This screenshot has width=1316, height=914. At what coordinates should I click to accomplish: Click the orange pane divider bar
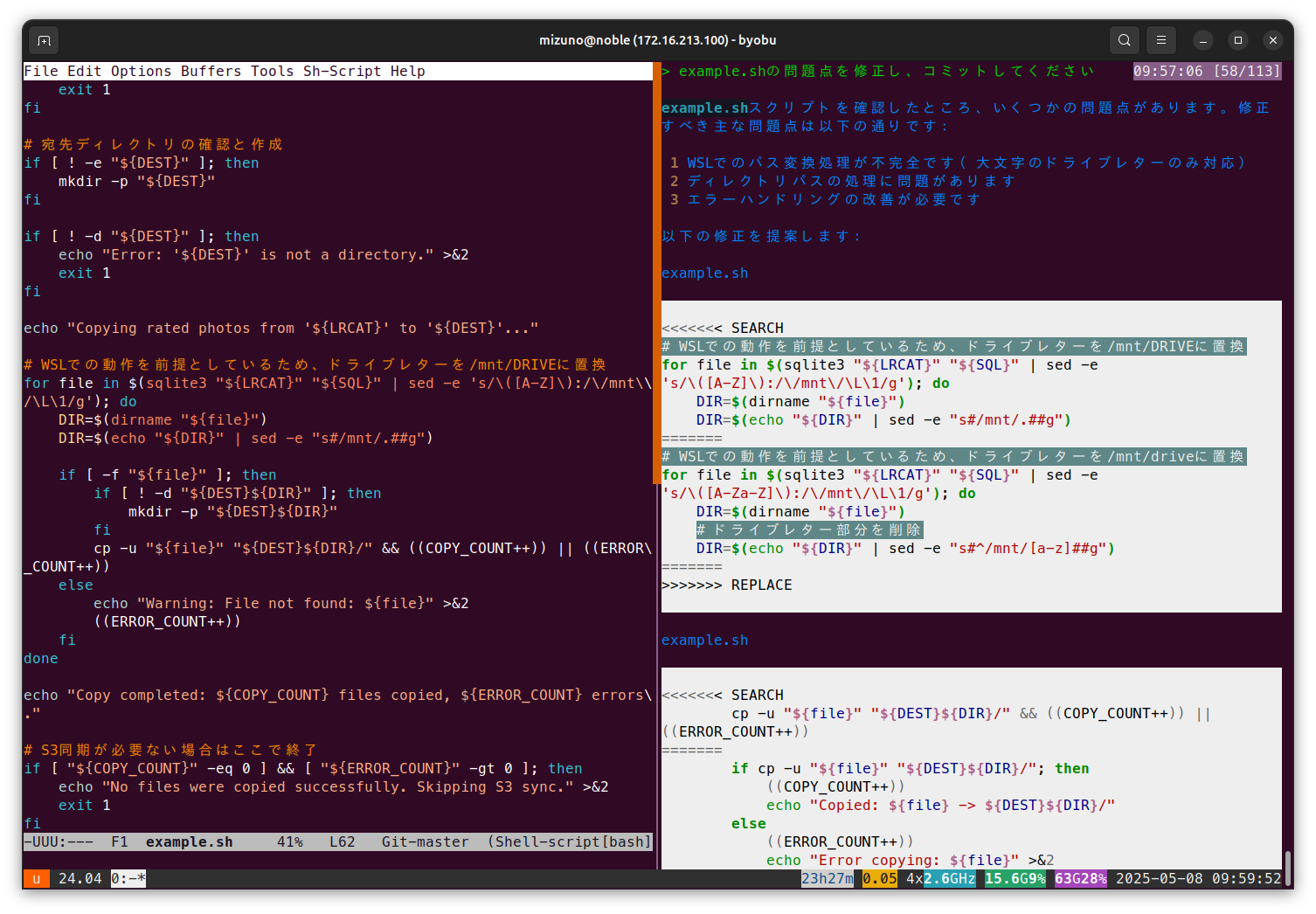click(656, 273)
